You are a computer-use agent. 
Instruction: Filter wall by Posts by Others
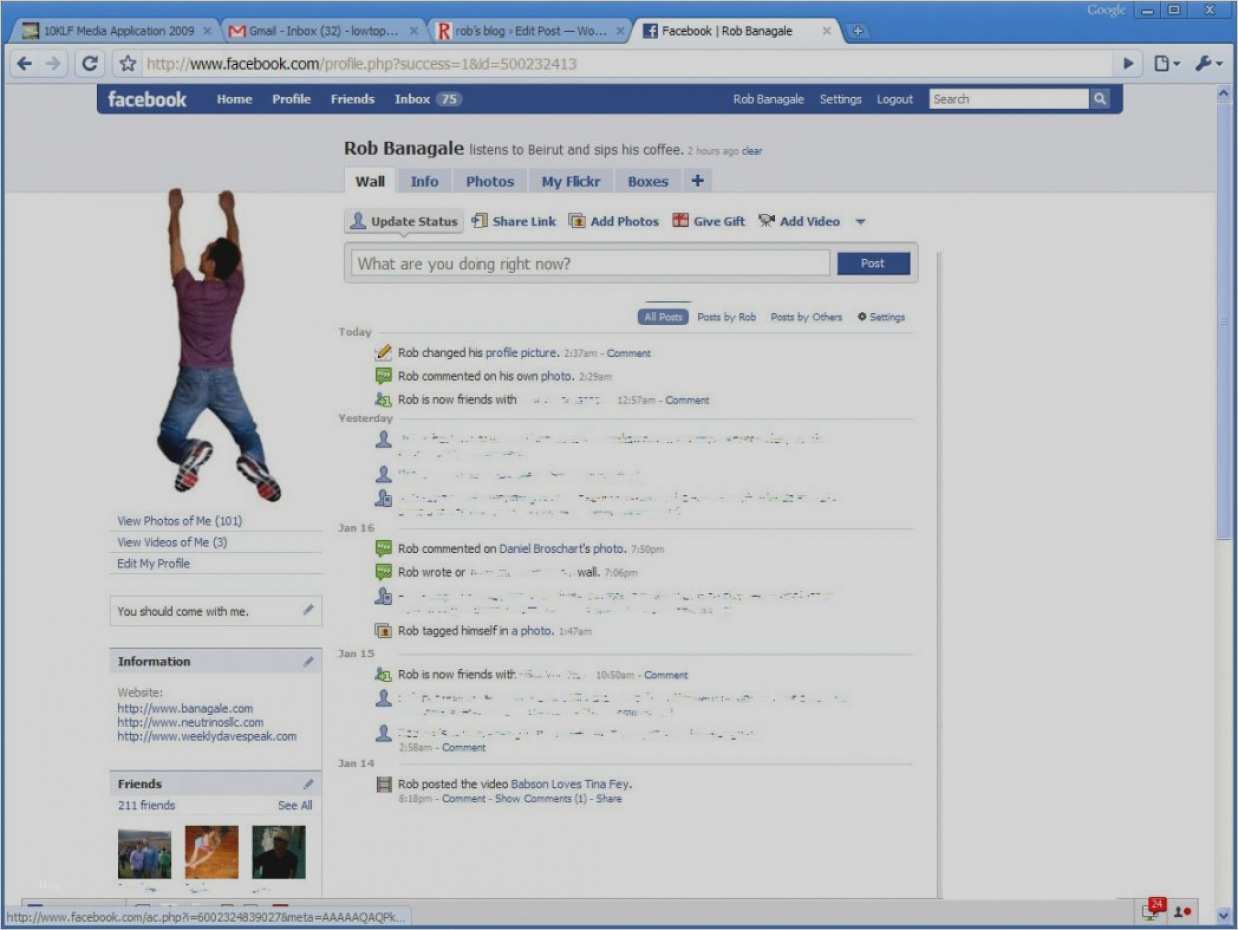pos(806,317)
